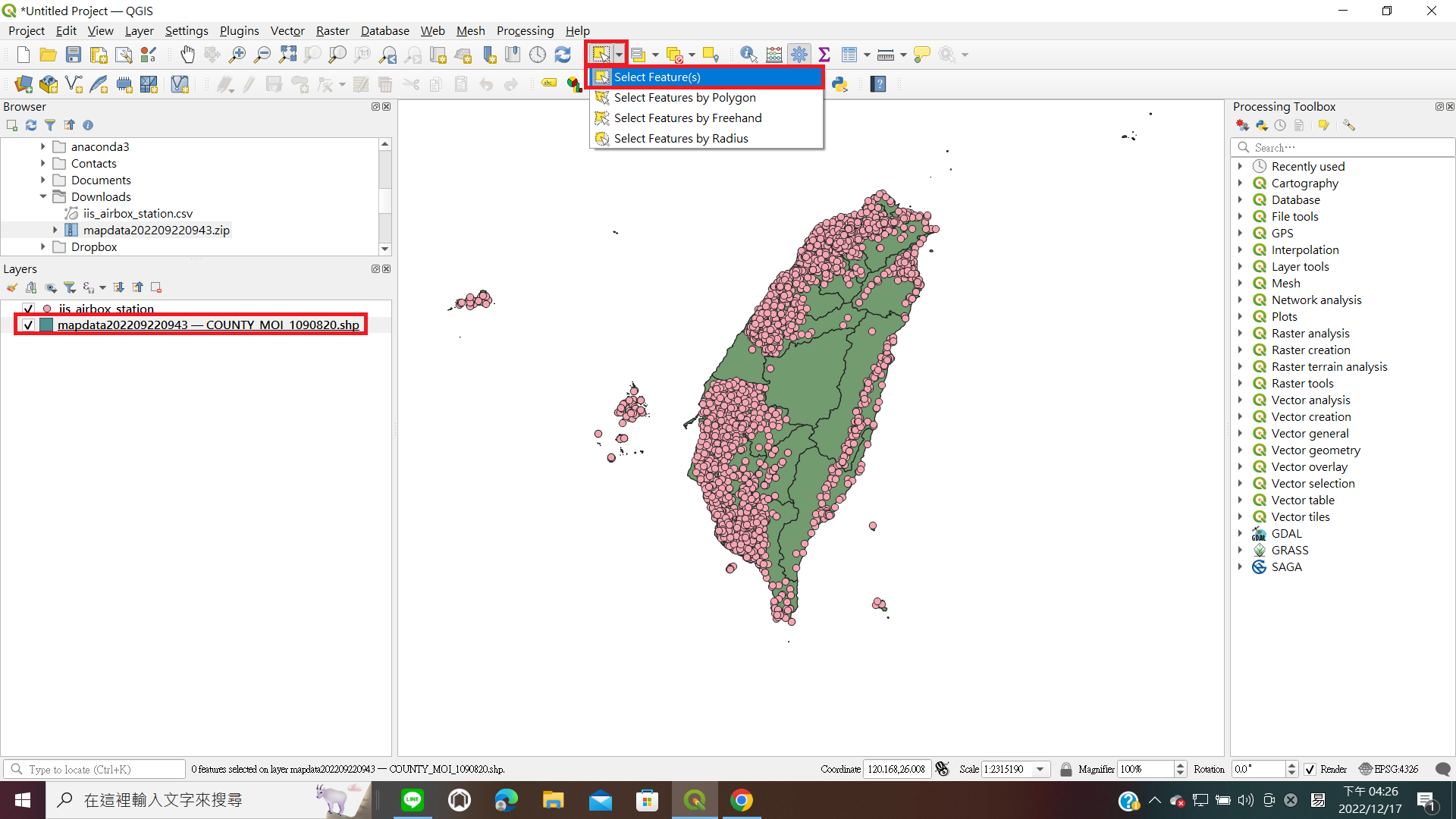
Task: Toggle COUNTY_MOI layer visibility checkbox
Action: 28,325
